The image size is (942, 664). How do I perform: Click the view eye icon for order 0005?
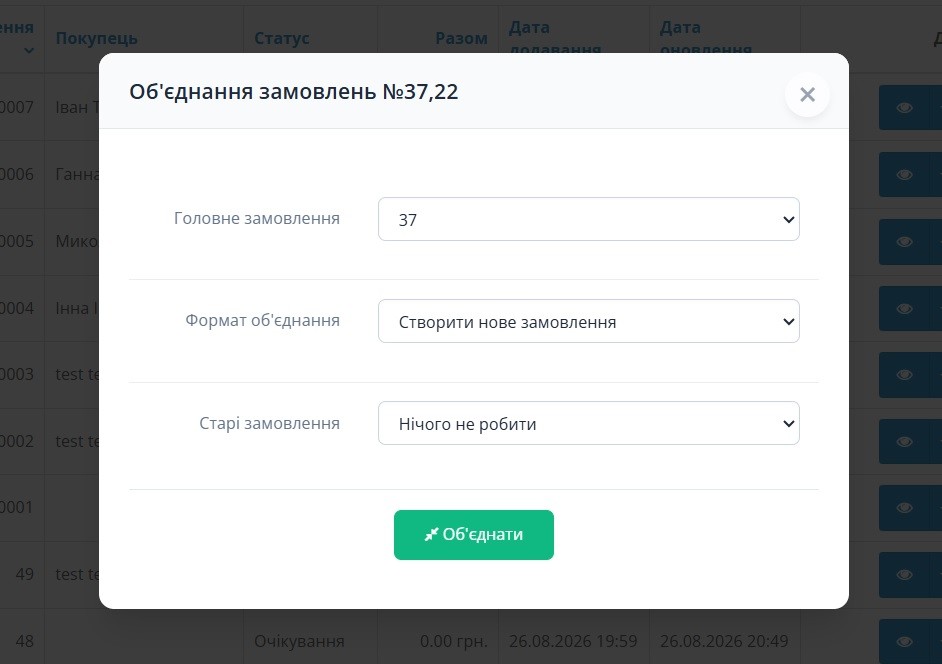coord(905,242)
